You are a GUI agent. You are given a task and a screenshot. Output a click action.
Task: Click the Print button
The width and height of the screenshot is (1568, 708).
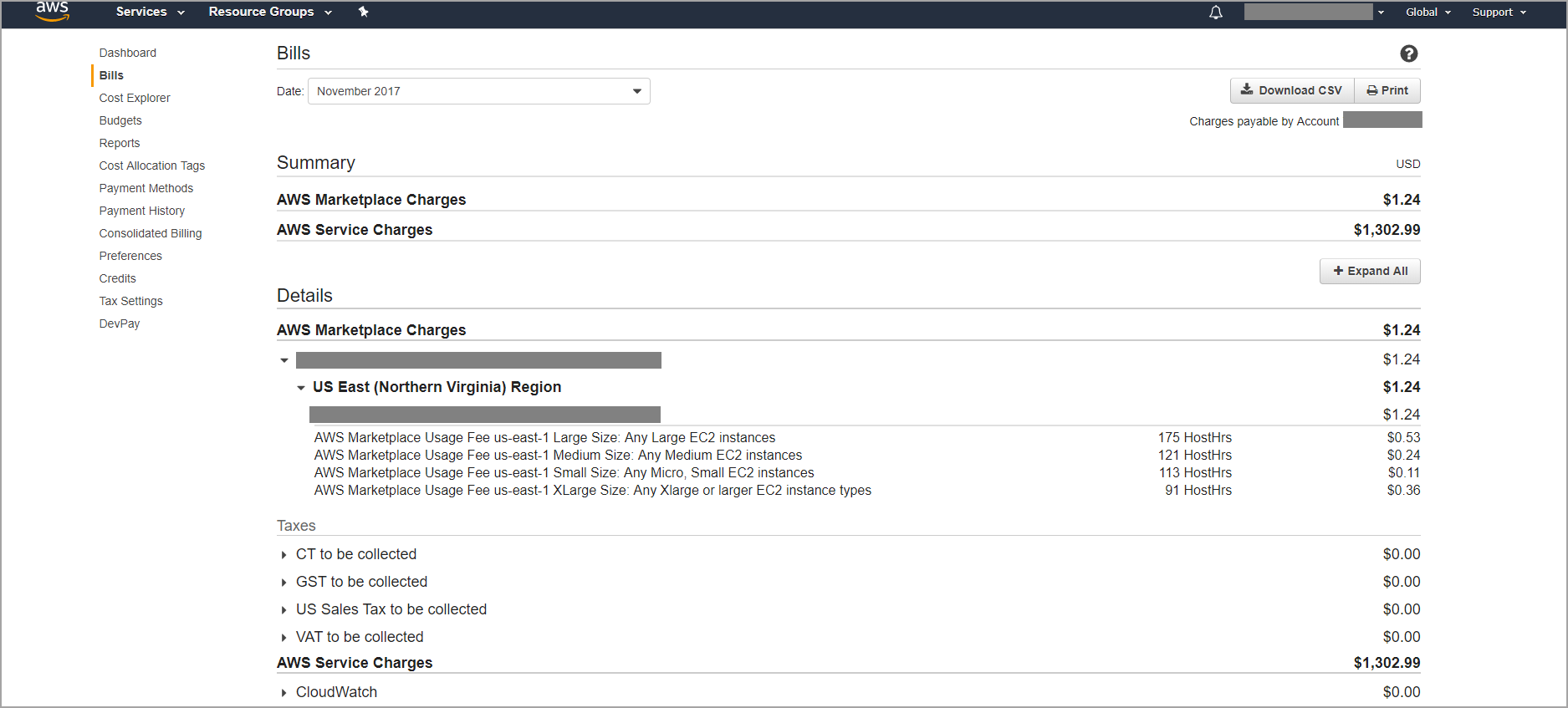tap(1387, 90)
